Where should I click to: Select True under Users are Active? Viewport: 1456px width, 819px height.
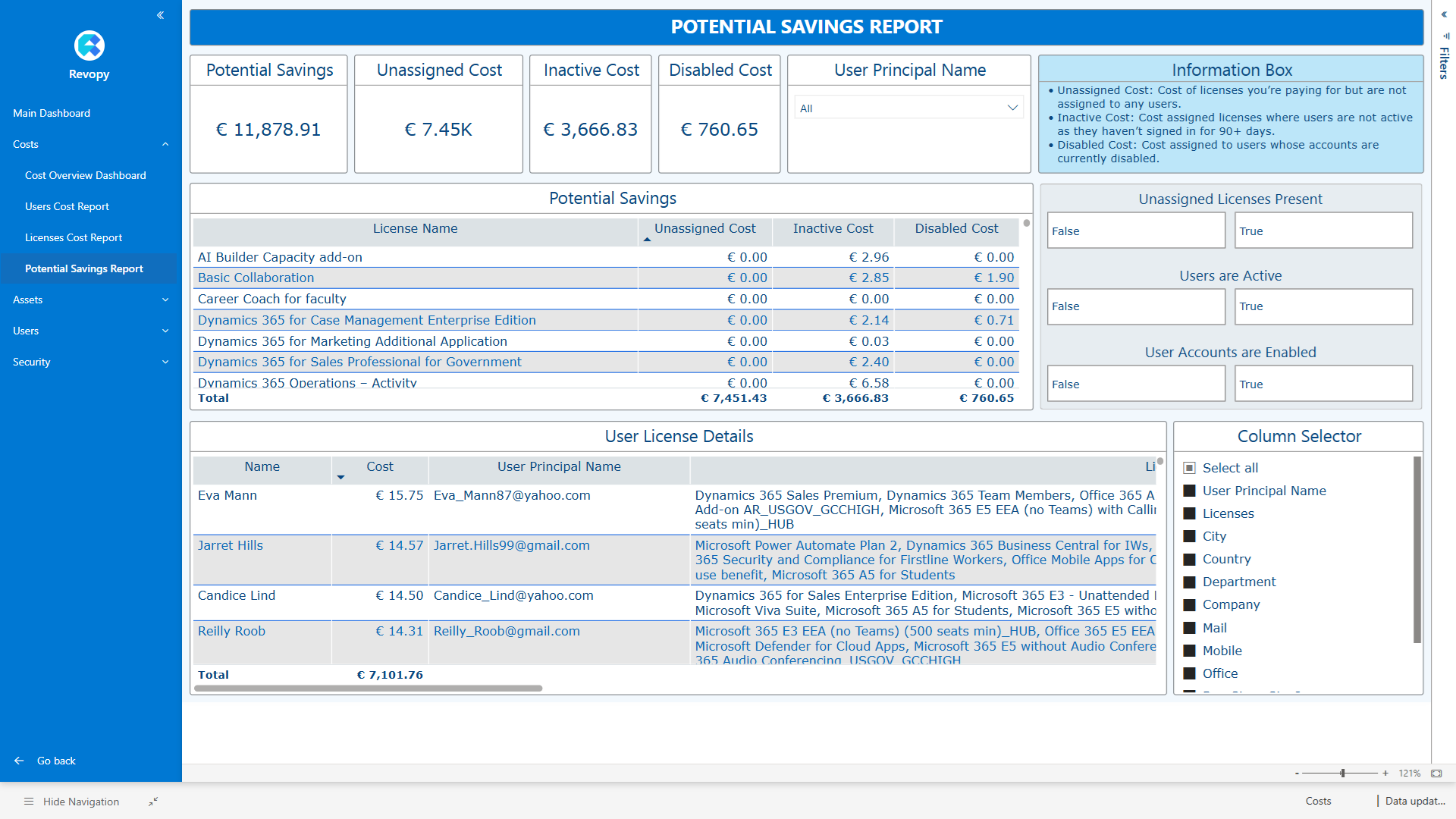pos(1323,306)
